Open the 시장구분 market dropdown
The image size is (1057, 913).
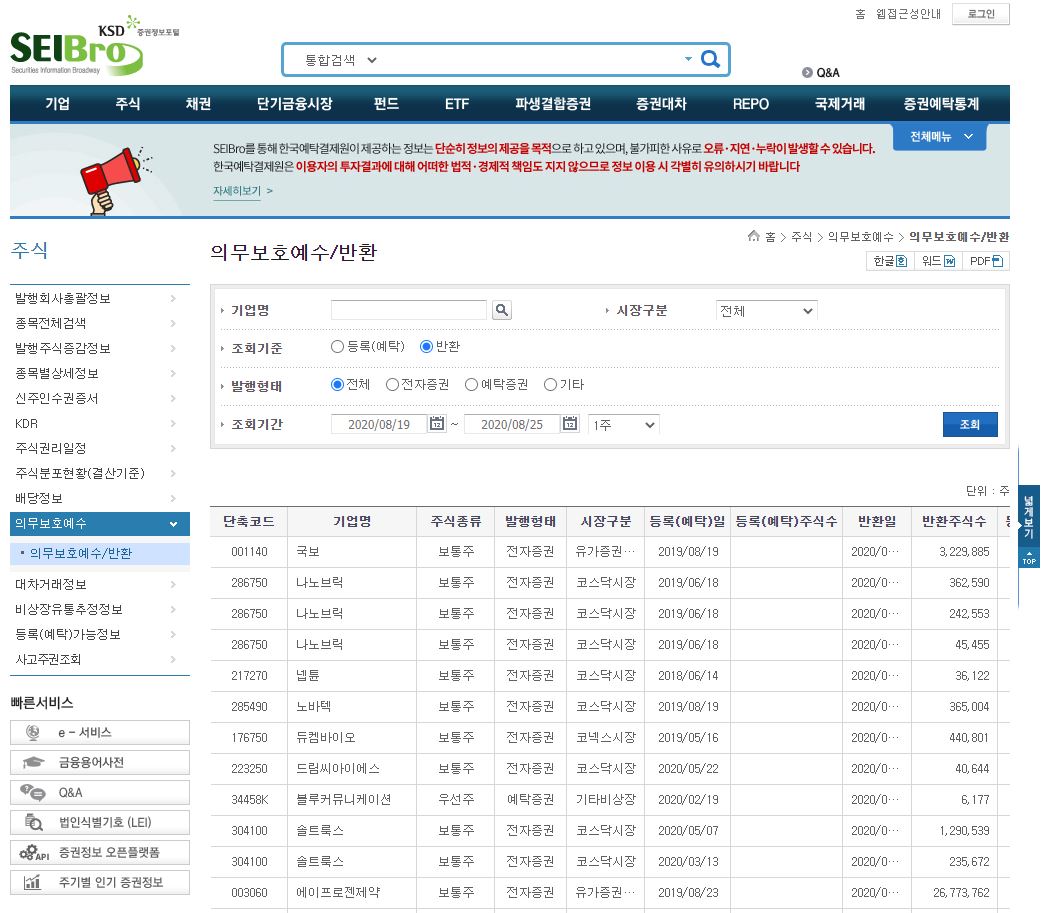coord(766,310)
